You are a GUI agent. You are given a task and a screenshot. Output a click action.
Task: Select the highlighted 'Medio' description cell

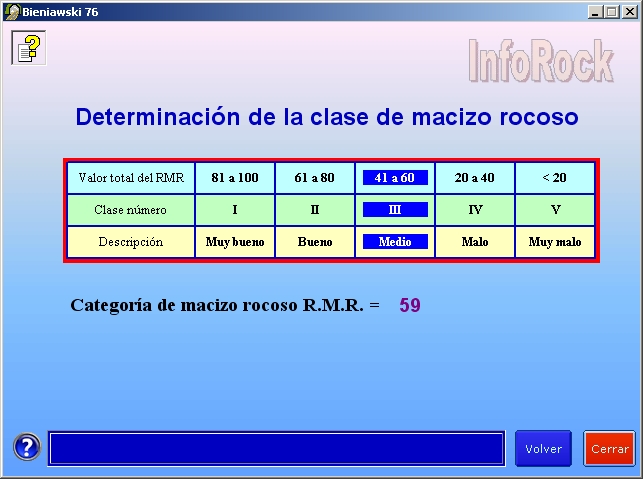point(395,242)
